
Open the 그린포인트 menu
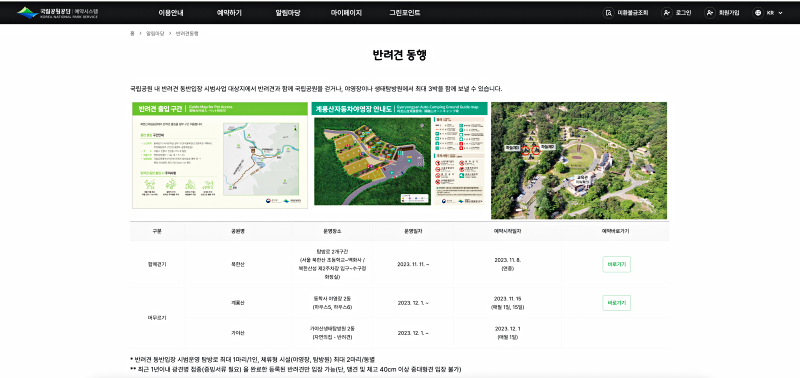(x=405, y=13)
